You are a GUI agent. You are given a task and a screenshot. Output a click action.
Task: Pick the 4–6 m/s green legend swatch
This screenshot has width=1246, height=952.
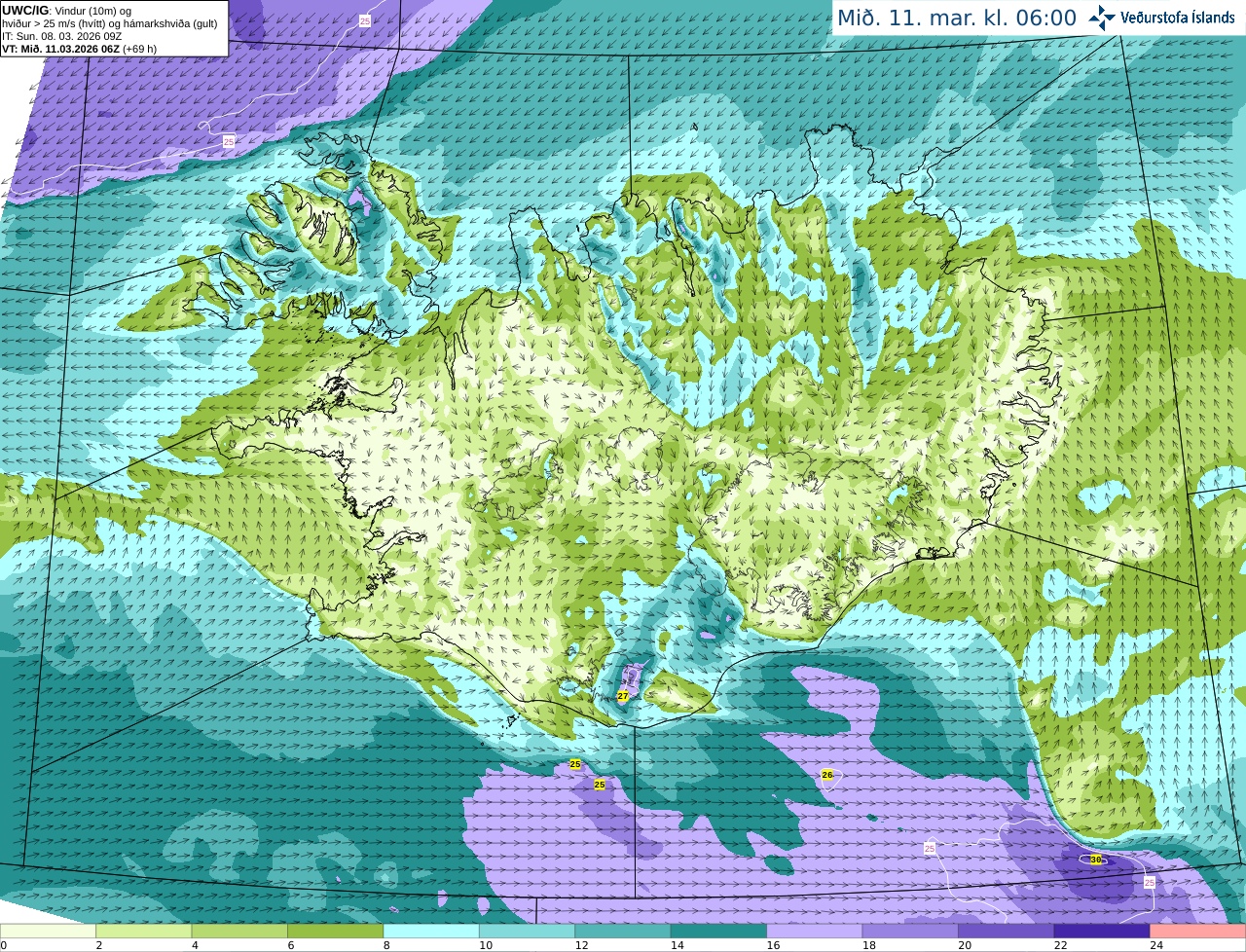tap(239, 931)
